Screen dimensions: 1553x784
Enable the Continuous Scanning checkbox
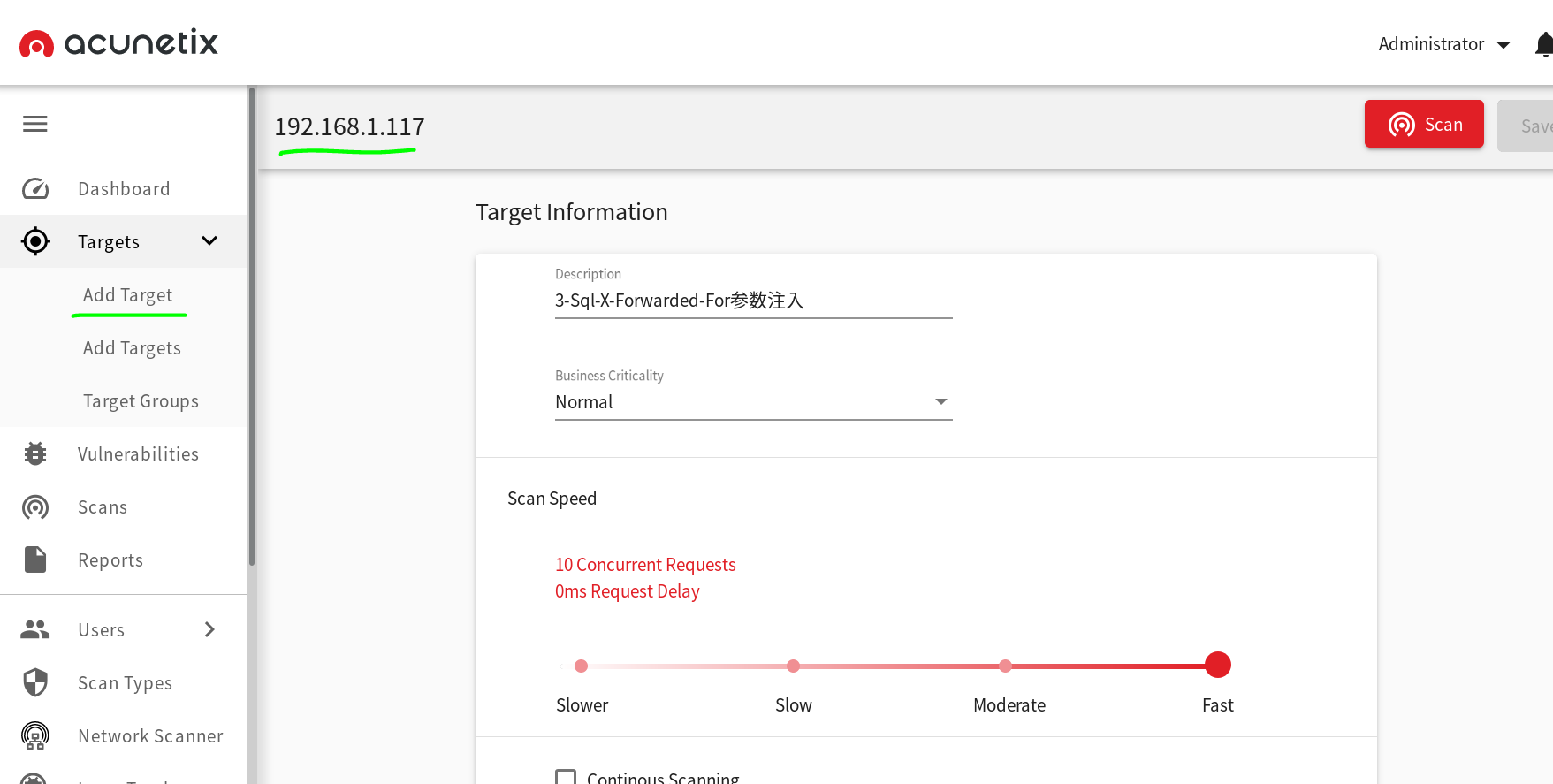566,777
